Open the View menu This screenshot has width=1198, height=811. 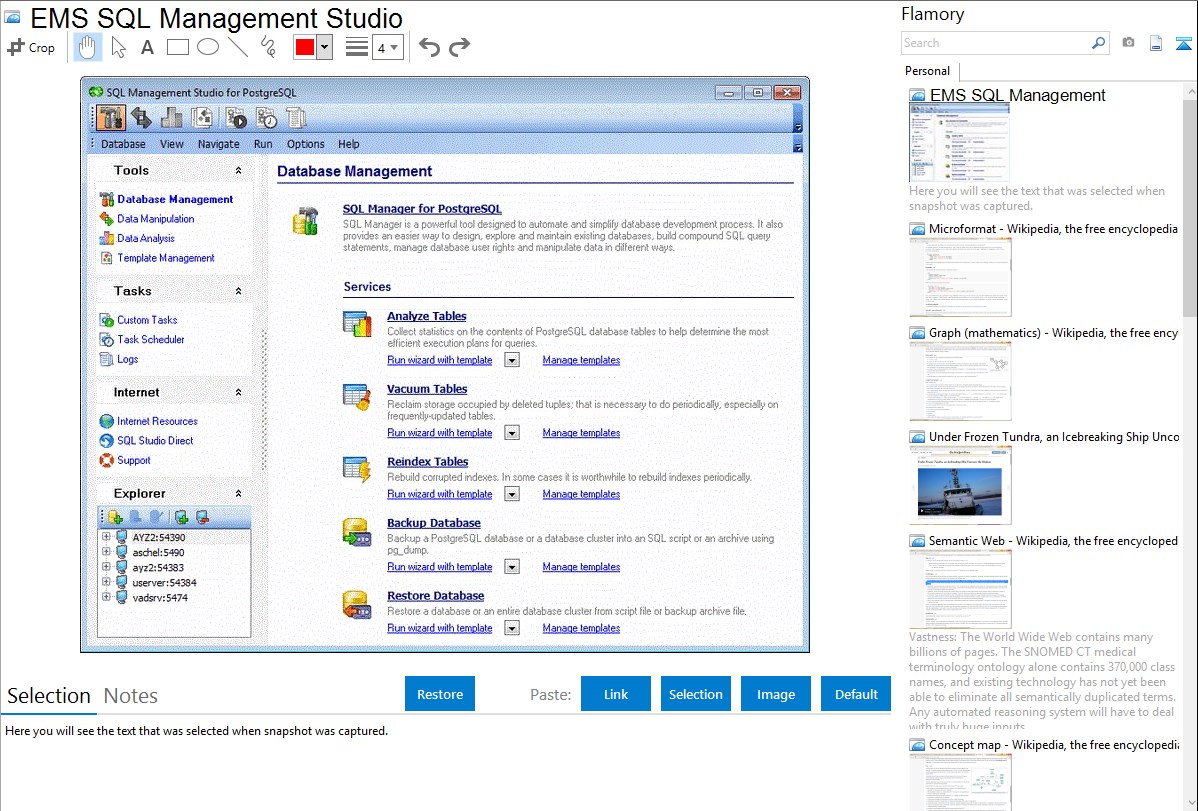coord(171,144)
